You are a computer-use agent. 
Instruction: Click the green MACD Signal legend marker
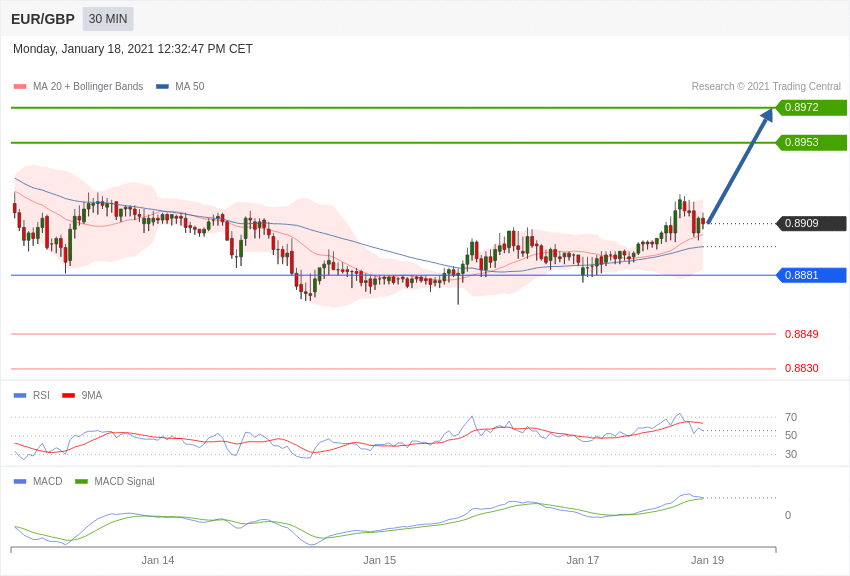(x=81, y=481)
